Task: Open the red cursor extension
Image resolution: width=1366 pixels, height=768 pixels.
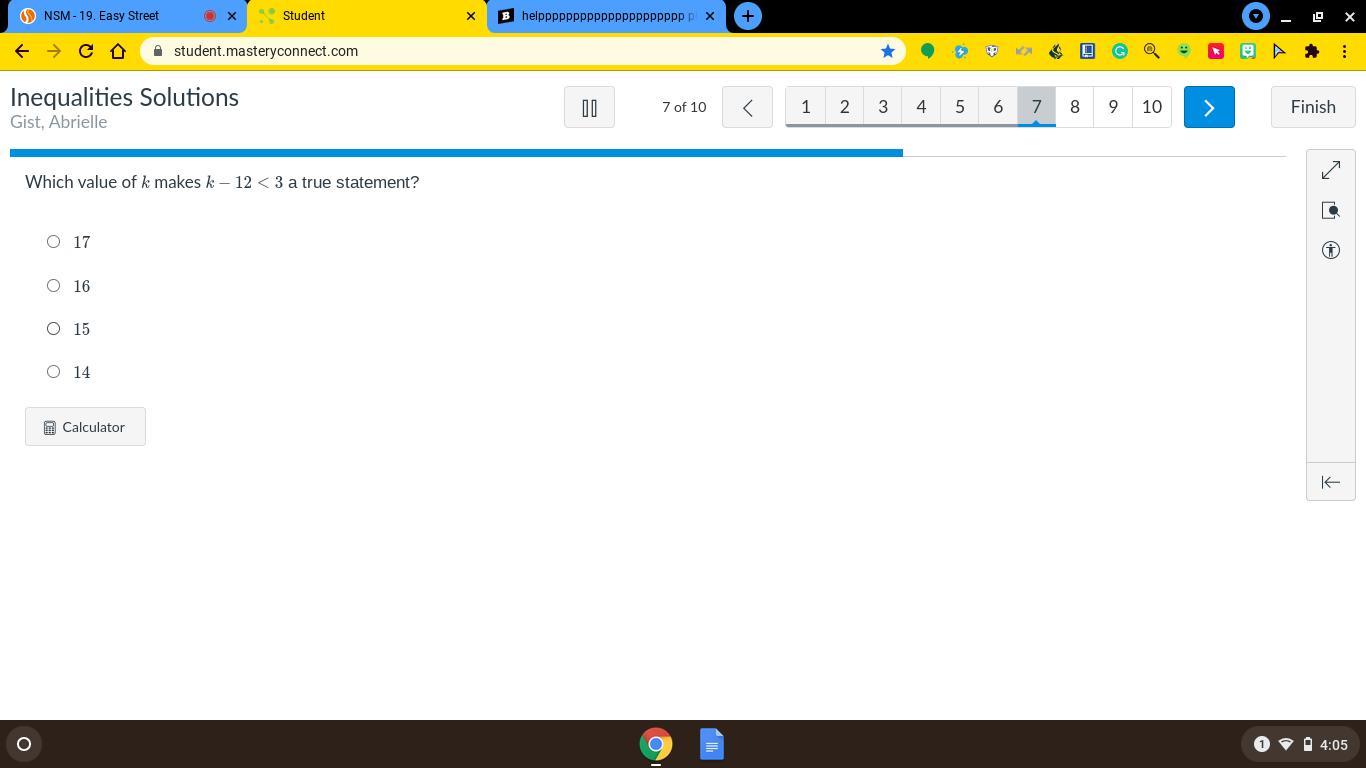Action: pos(1216,51)
